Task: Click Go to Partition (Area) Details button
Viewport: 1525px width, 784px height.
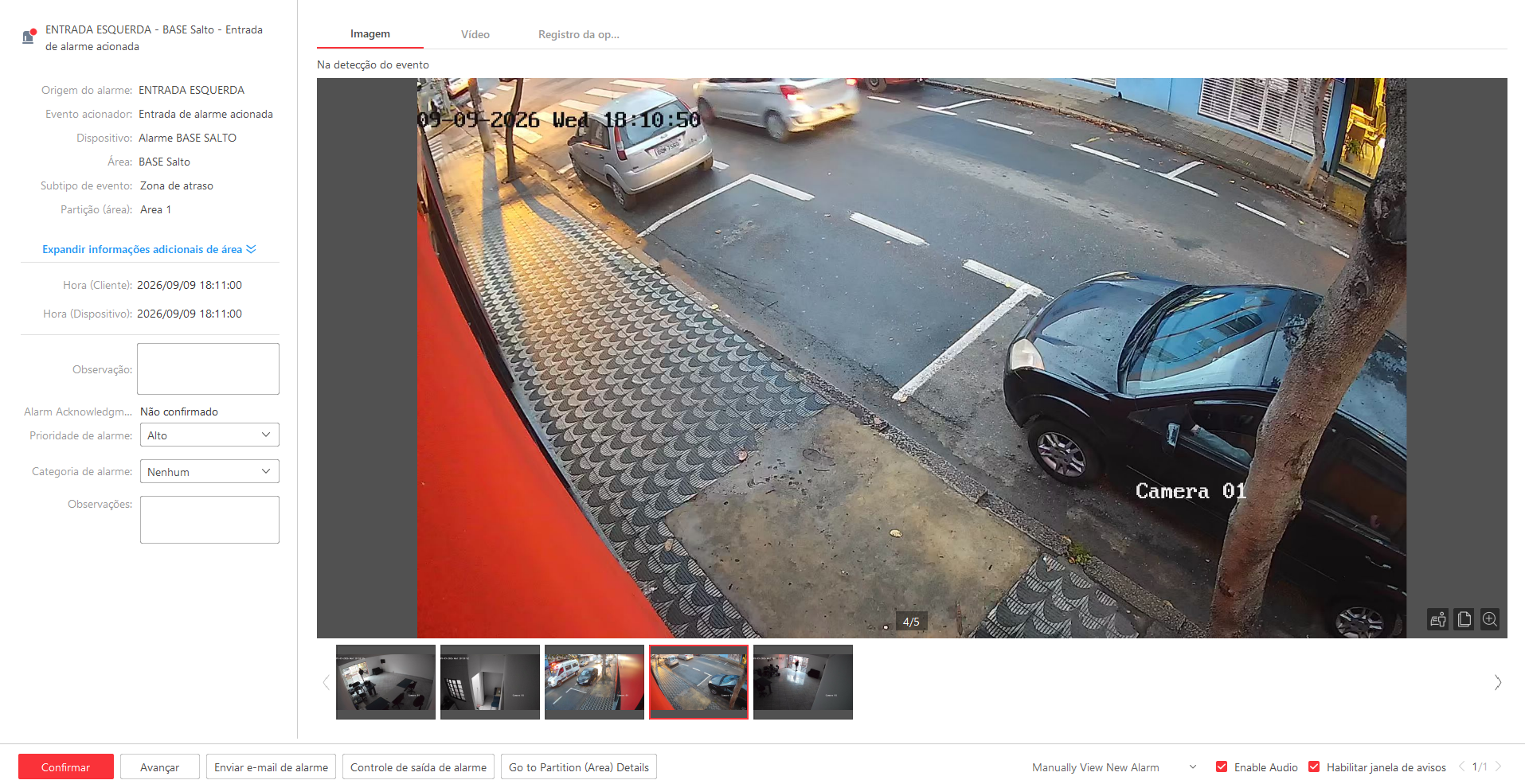Action: [x=579, y=766]
